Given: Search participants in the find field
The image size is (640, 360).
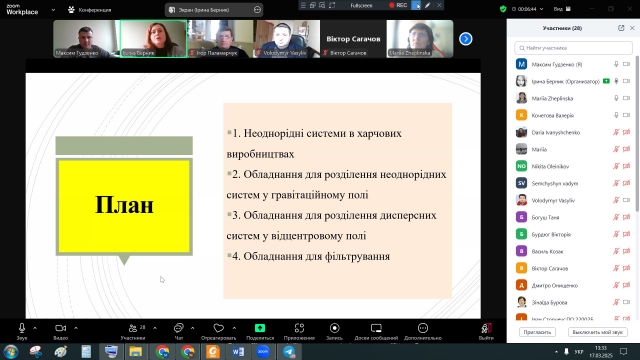Looking at the screenshot, I should [x=573, y=48].
